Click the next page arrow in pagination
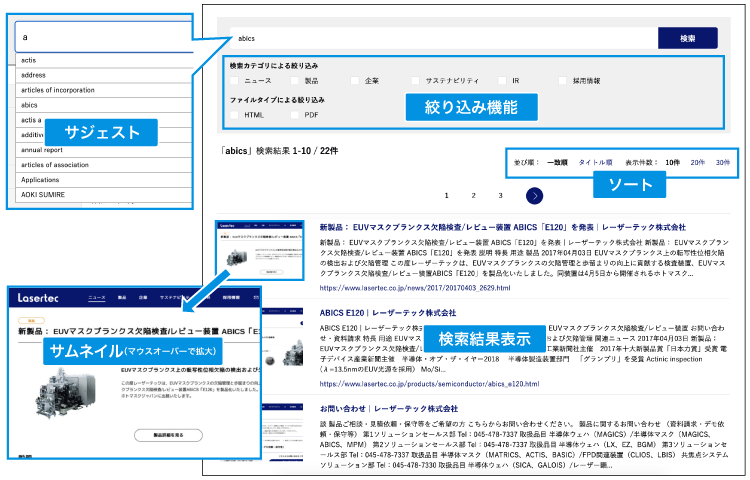The width and height of the screenshot is (750, 480). pyautogui.click(x=534, y=196)
